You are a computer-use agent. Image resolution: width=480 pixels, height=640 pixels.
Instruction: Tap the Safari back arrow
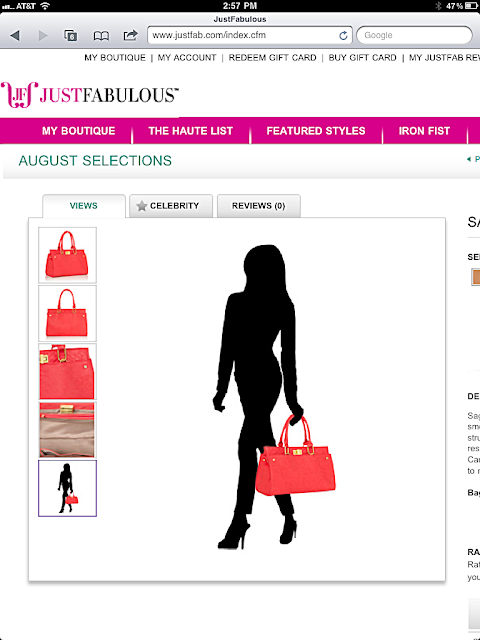15,36
